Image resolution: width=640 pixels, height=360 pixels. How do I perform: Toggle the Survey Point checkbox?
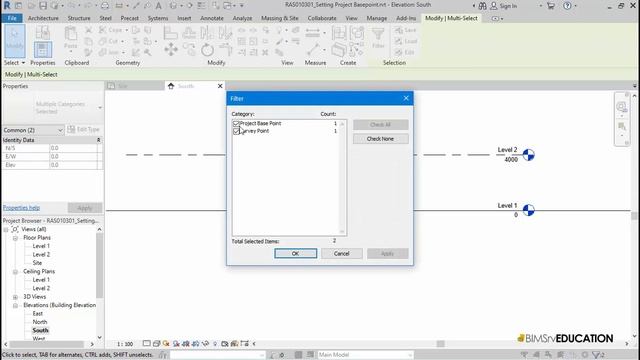(x=236, y=131)
